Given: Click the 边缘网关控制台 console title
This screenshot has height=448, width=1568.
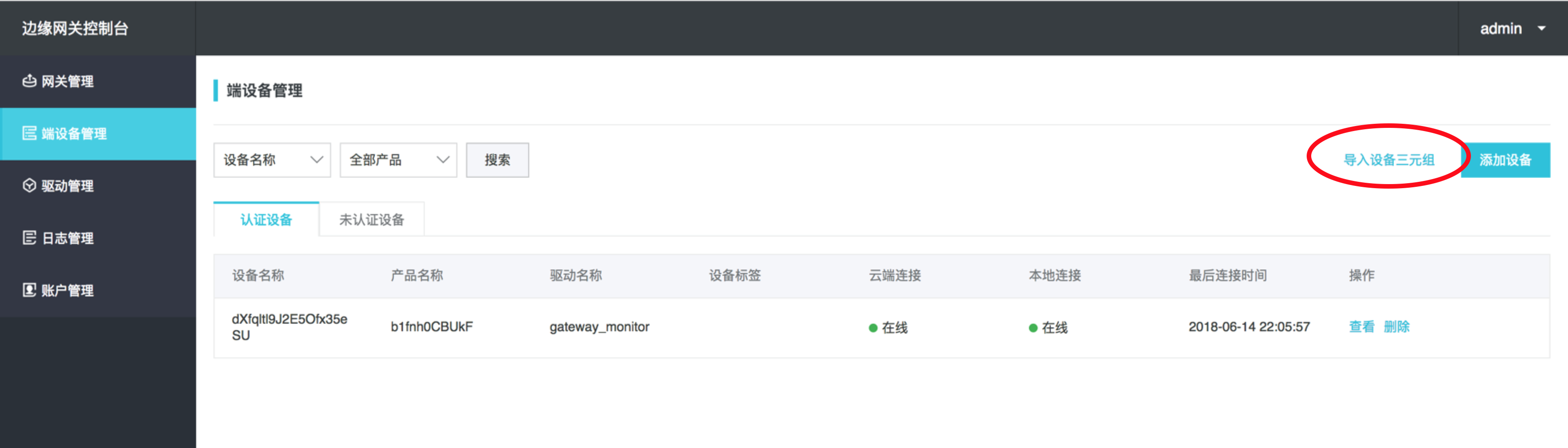Looking at the screenshot, I should pyautogui.click(x=75, y=29).
